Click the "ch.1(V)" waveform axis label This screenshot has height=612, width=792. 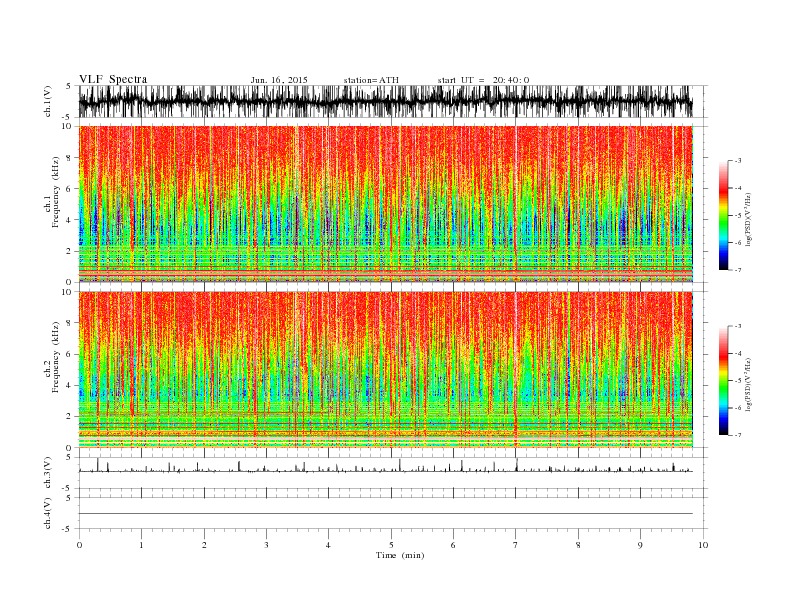coord(48,101)
